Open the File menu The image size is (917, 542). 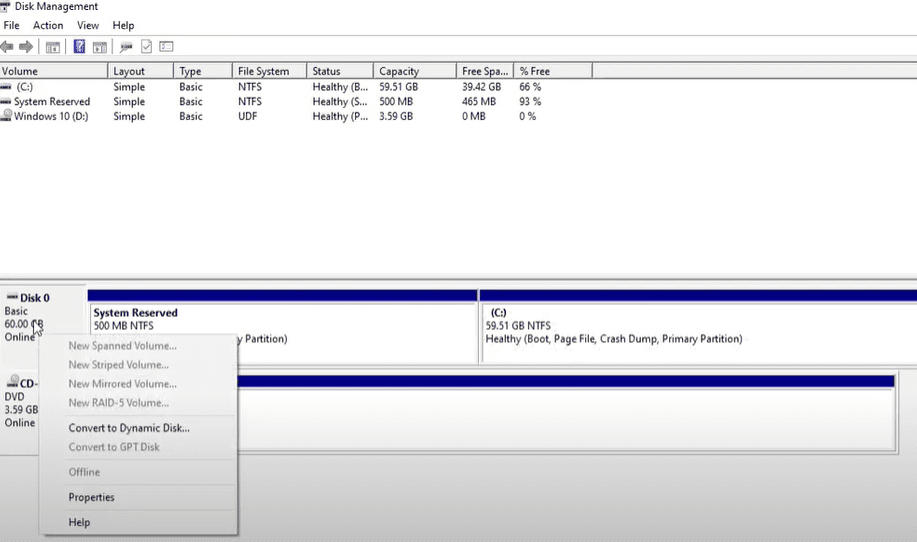(12, 25)
